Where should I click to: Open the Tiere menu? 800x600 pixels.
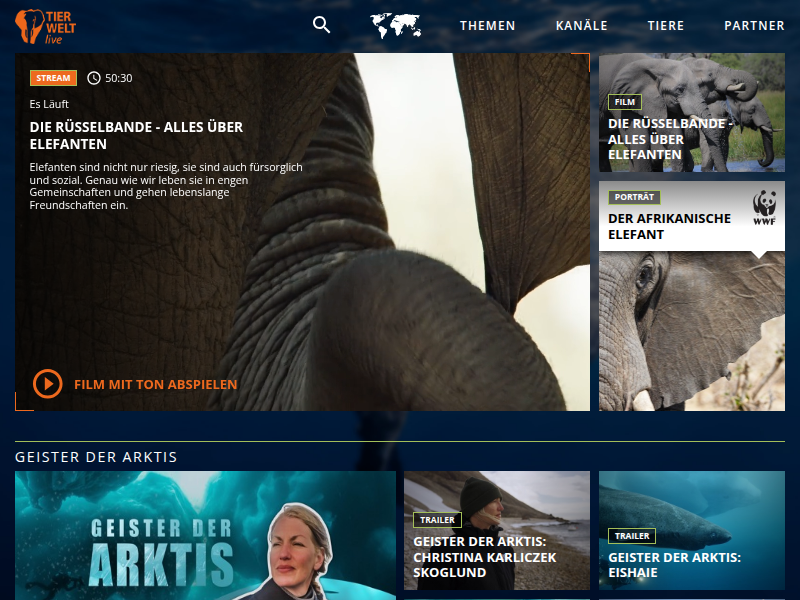coord(666,26)
